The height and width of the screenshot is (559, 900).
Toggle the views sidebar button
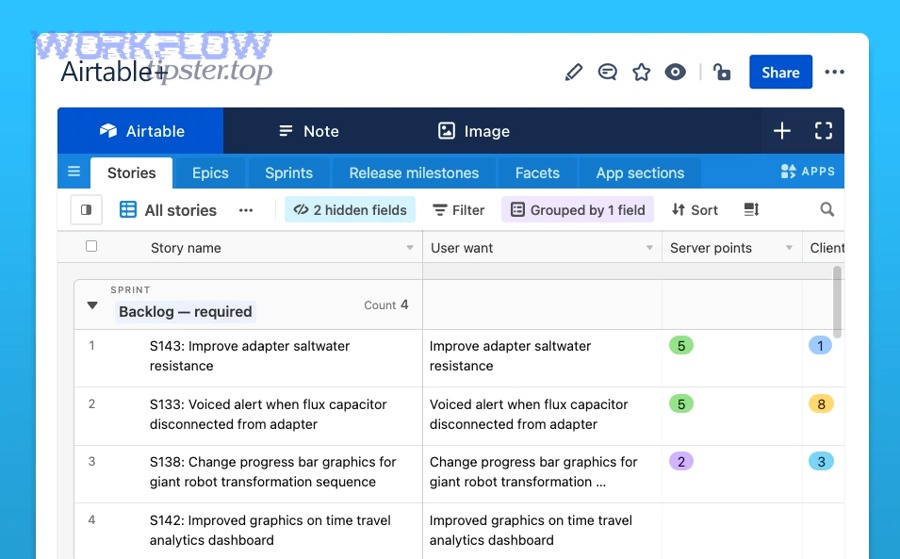tap(86, 209)
